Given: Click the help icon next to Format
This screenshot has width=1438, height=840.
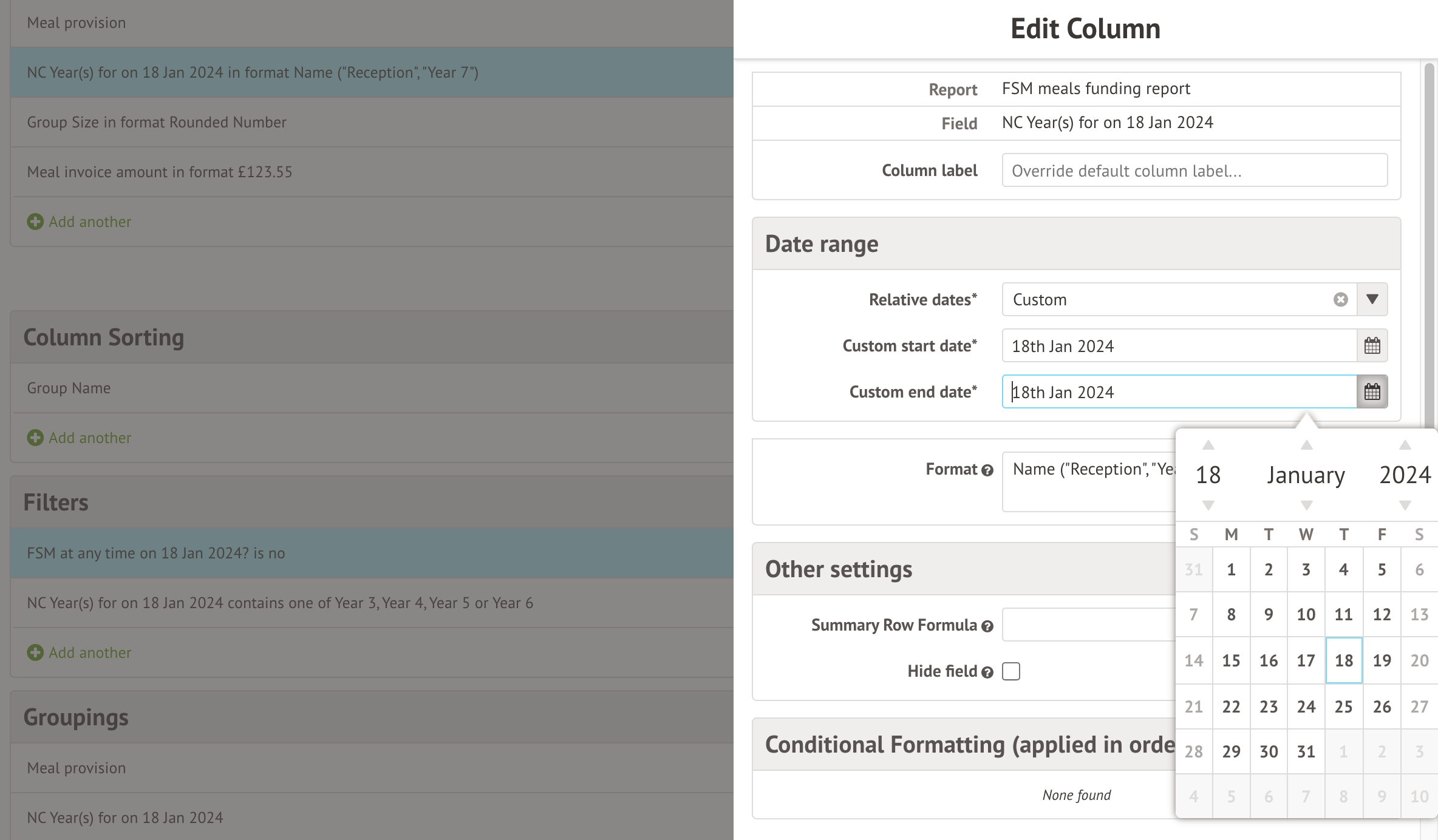Looking at the screenshot, I should point(987,470).
